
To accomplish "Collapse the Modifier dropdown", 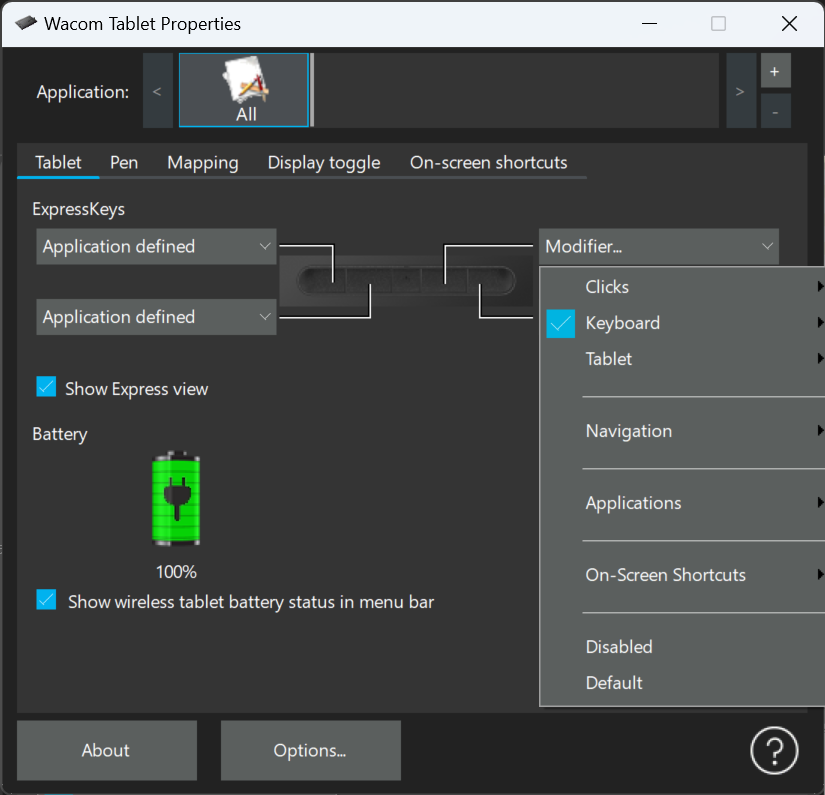I will (659, 246).
